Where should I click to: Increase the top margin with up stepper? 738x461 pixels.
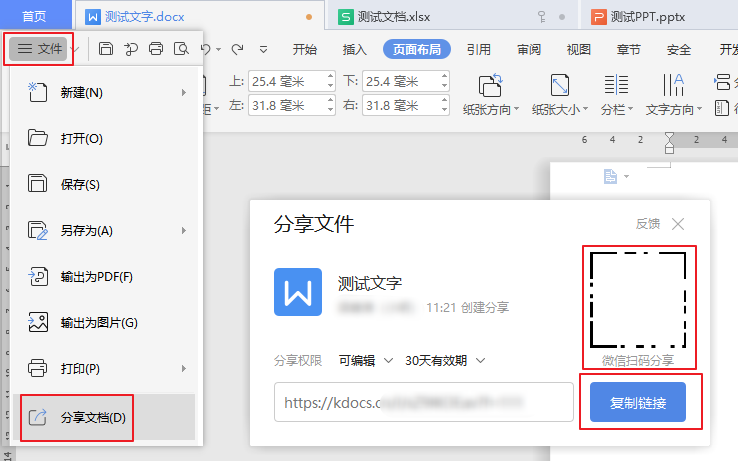point(330,76)
